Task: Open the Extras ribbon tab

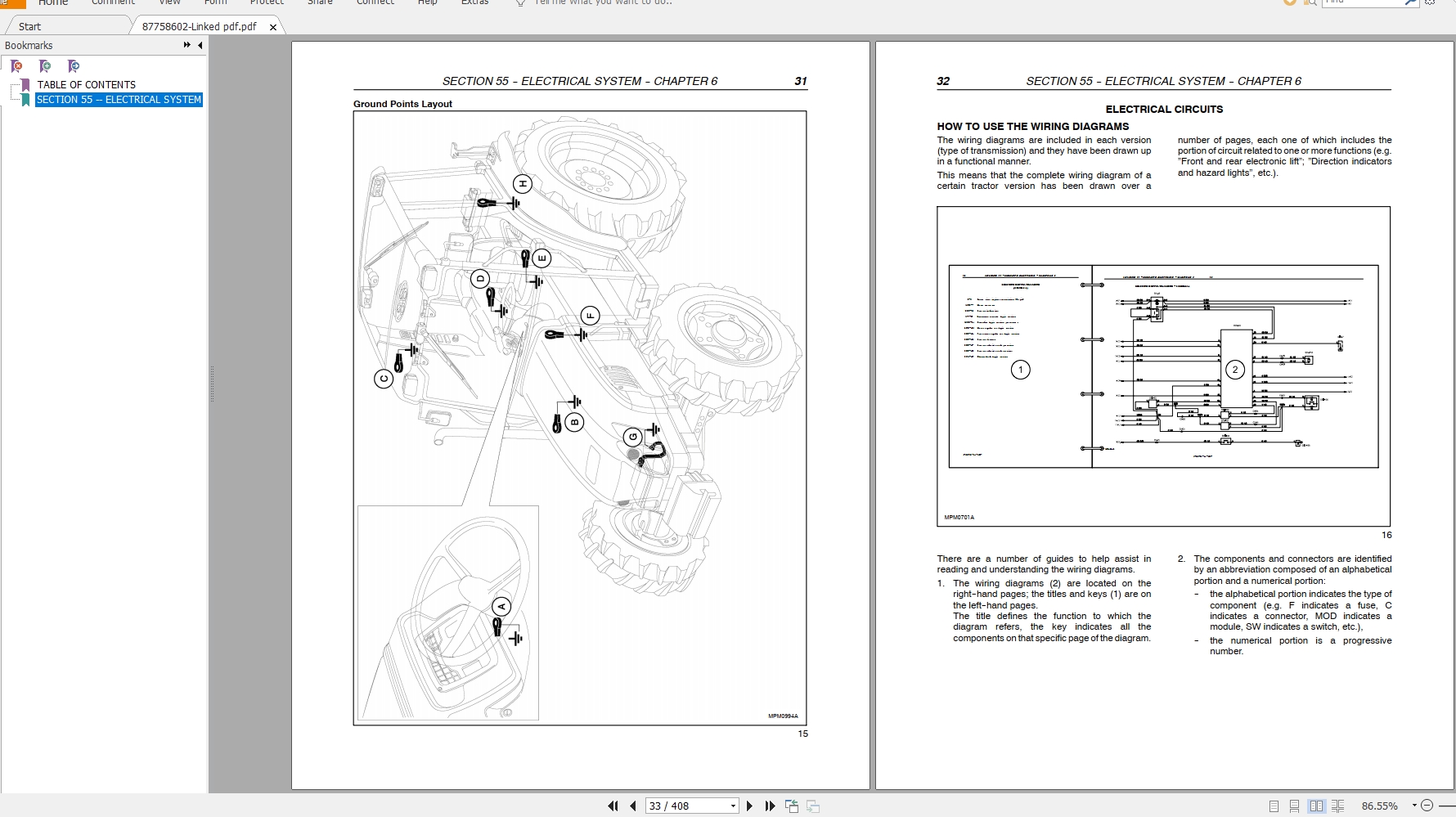Action: click(x=474, y=2)
